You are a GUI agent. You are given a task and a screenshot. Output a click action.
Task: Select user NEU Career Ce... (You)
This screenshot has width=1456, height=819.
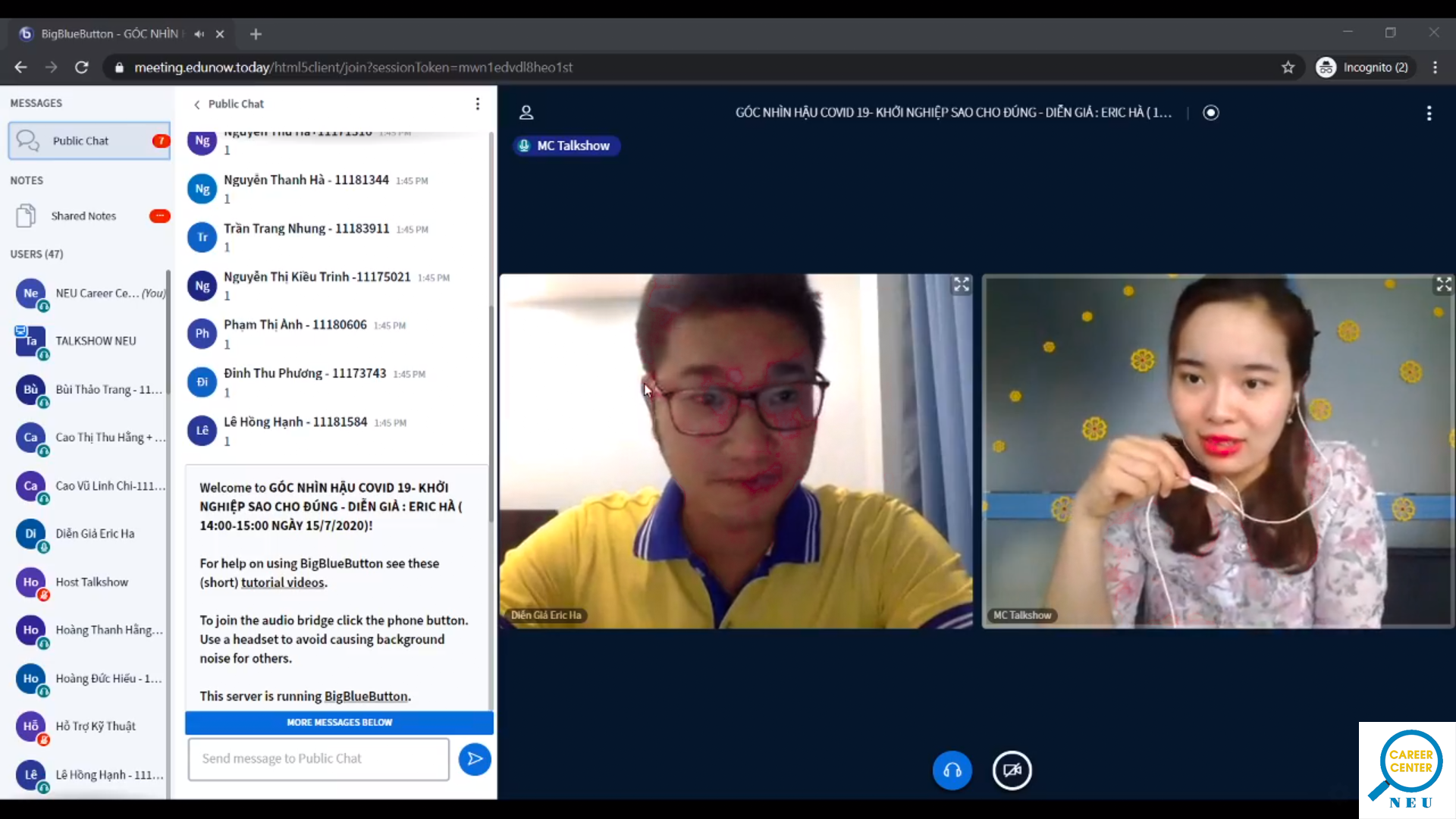(89, 293)
